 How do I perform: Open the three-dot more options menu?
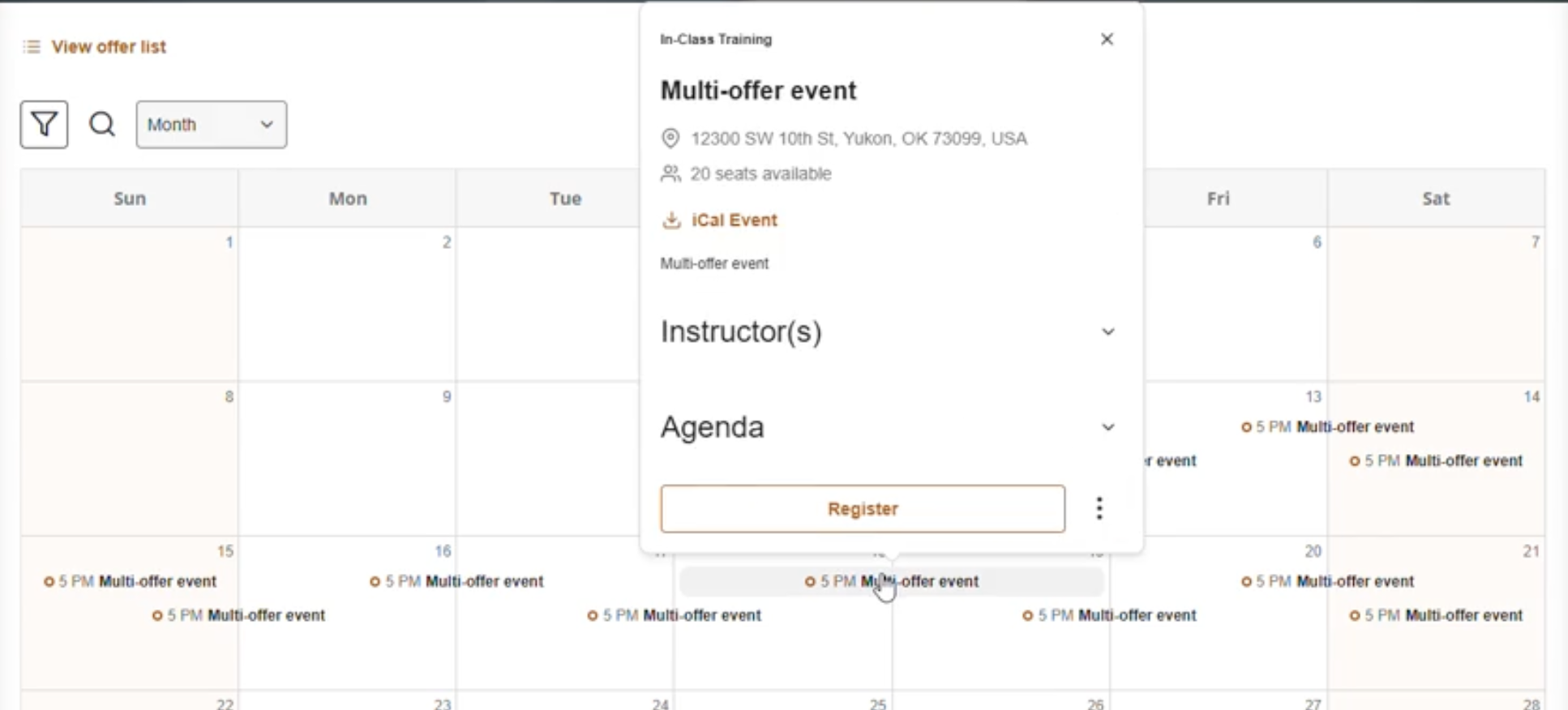click(x=1099, y=508)
